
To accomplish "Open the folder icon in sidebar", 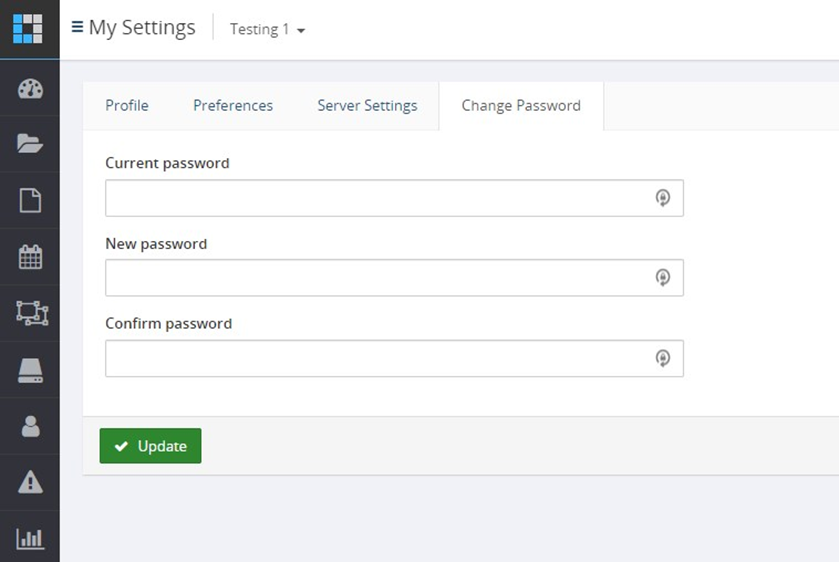I will pos(30,143).
